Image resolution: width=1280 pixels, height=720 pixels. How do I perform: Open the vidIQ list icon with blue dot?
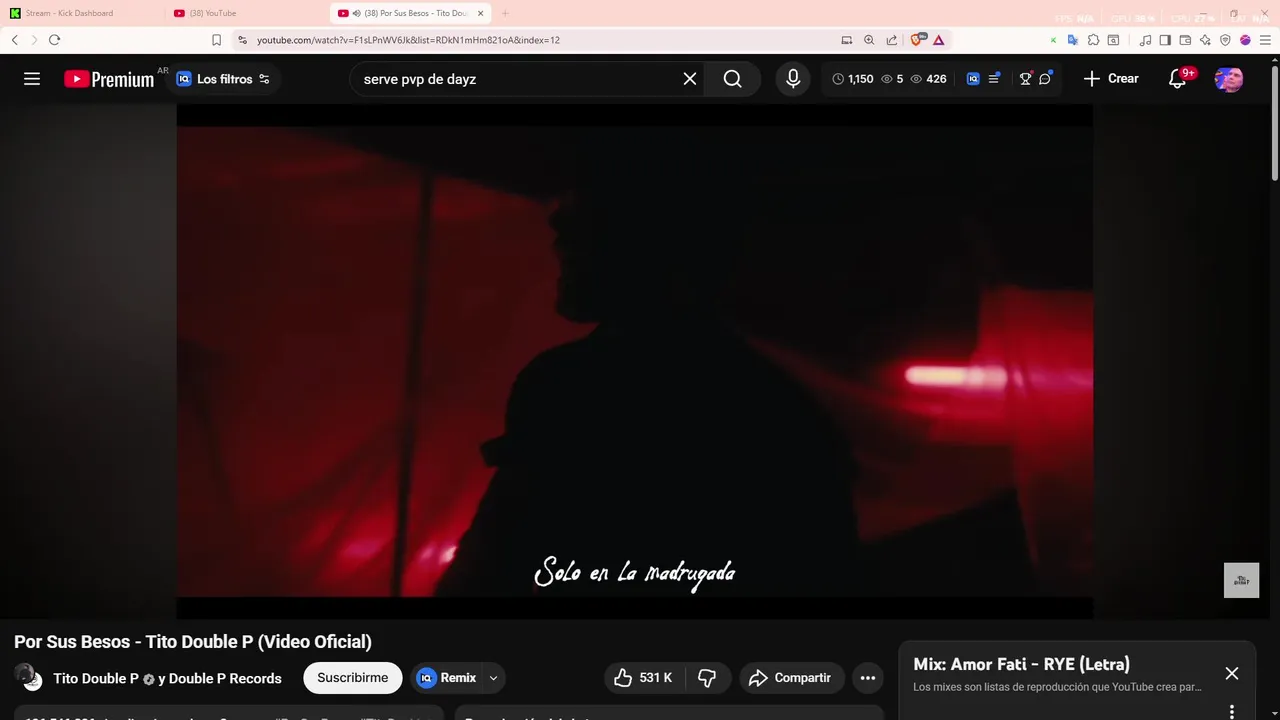point(994,79)
